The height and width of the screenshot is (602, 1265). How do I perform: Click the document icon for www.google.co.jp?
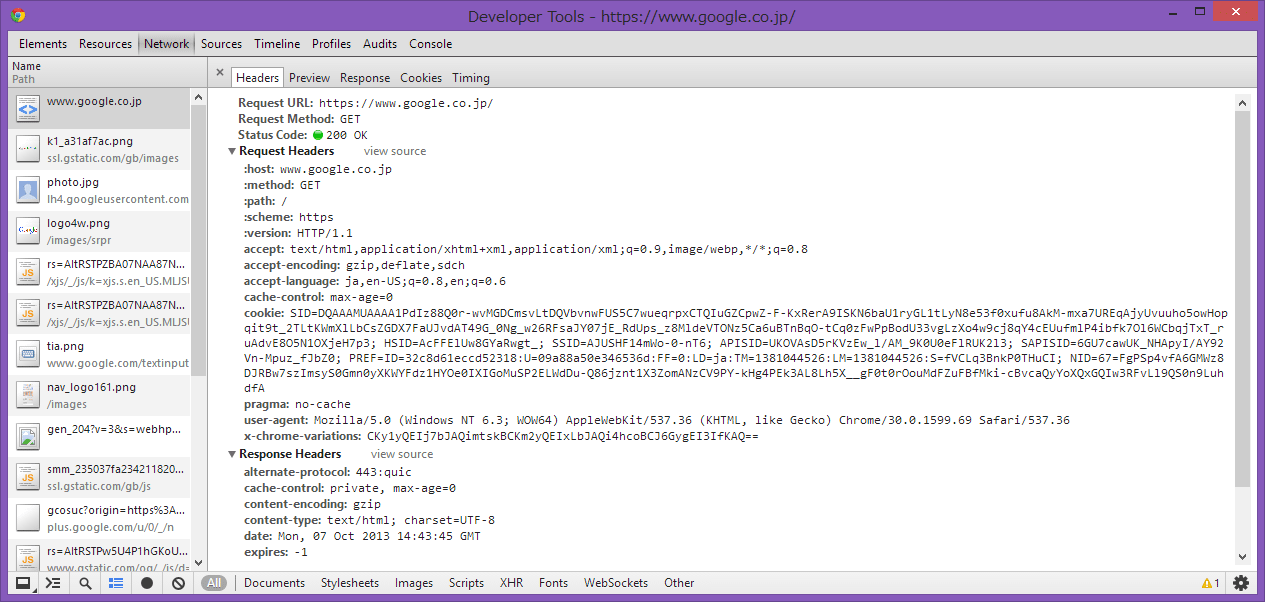coord(28,109)
